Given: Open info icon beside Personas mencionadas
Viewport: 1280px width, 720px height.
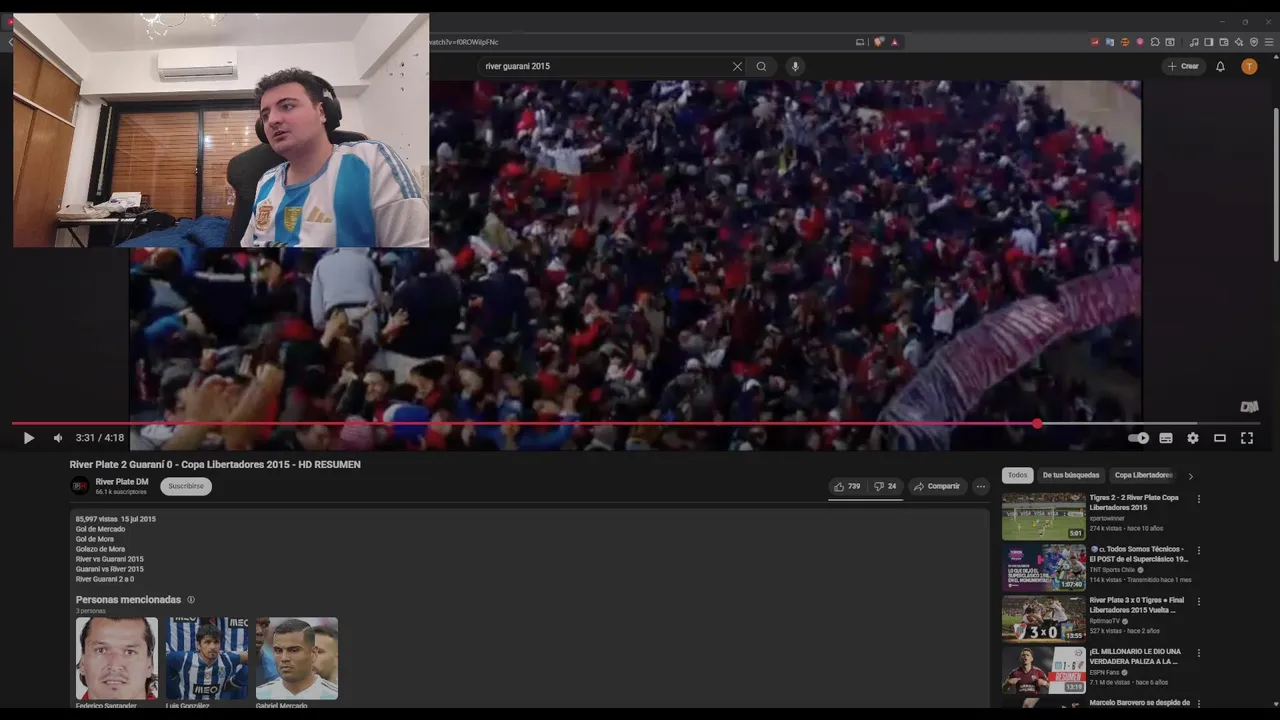Looking at the screenshot, I should point(191,600).
